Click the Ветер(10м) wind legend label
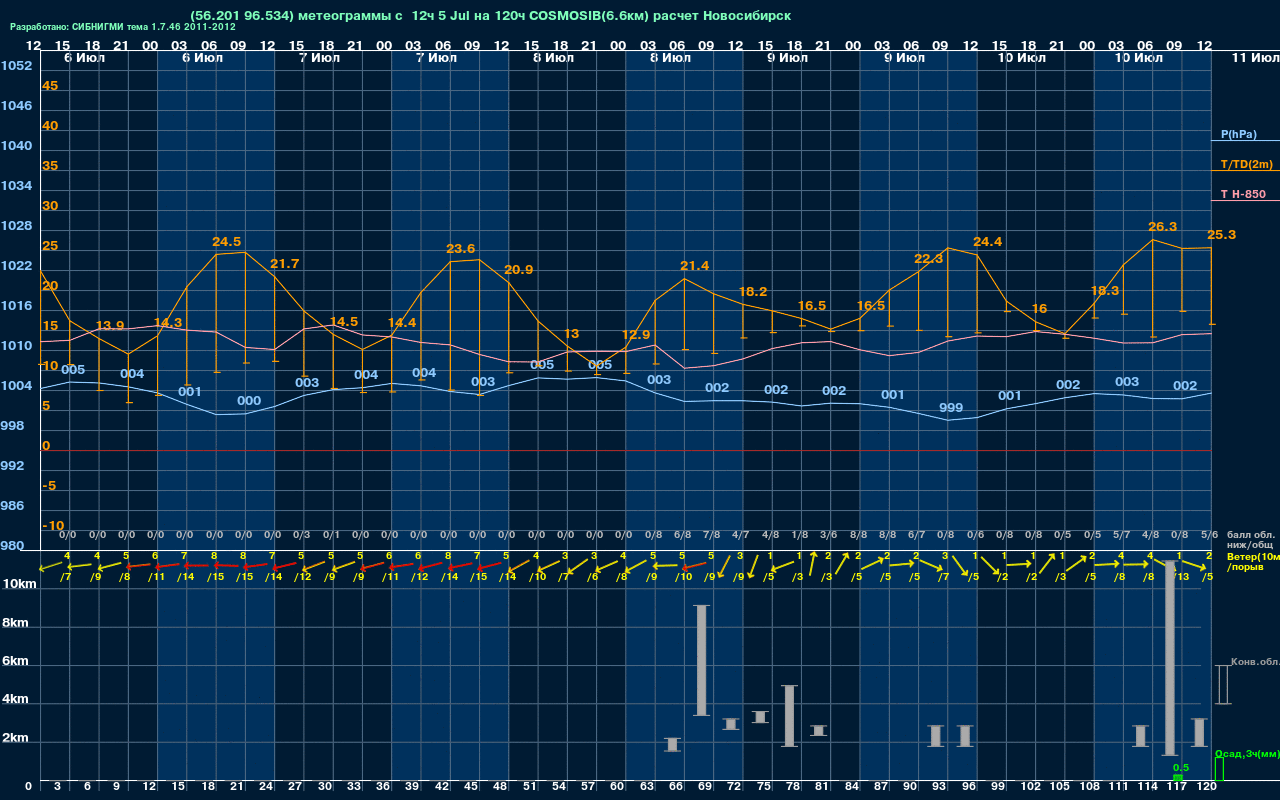Screen dimensions: 1280x800 (x=1253, y=556)
